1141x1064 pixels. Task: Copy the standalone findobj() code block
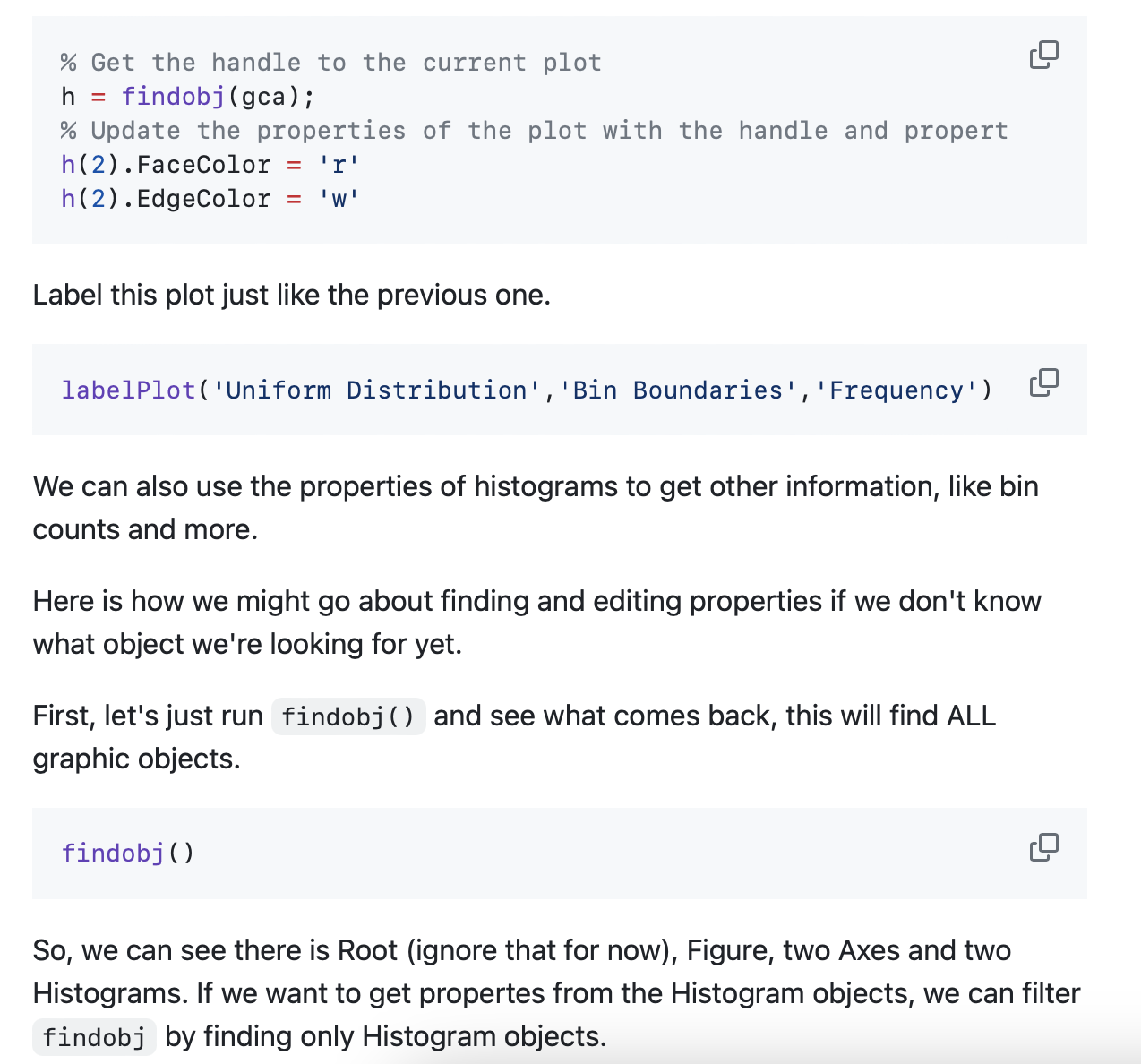click(x=1044, y=847)
